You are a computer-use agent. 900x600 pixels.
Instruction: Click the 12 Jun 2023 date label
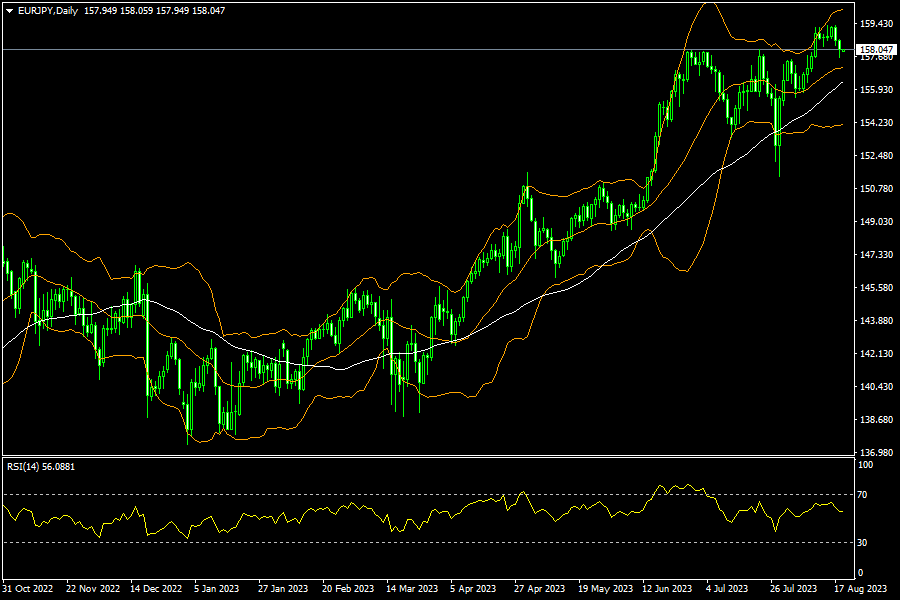[x=667, y=589]
